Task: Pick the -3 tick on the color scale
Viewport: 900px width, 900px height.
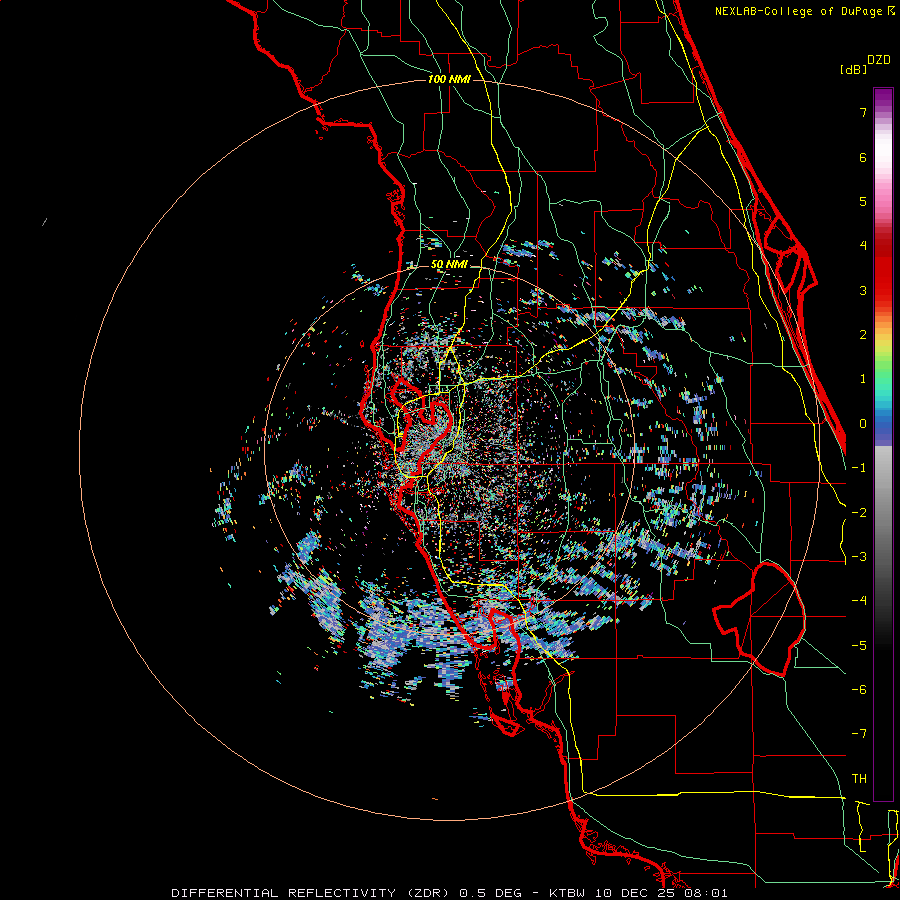Action: (x=859, y=557)
